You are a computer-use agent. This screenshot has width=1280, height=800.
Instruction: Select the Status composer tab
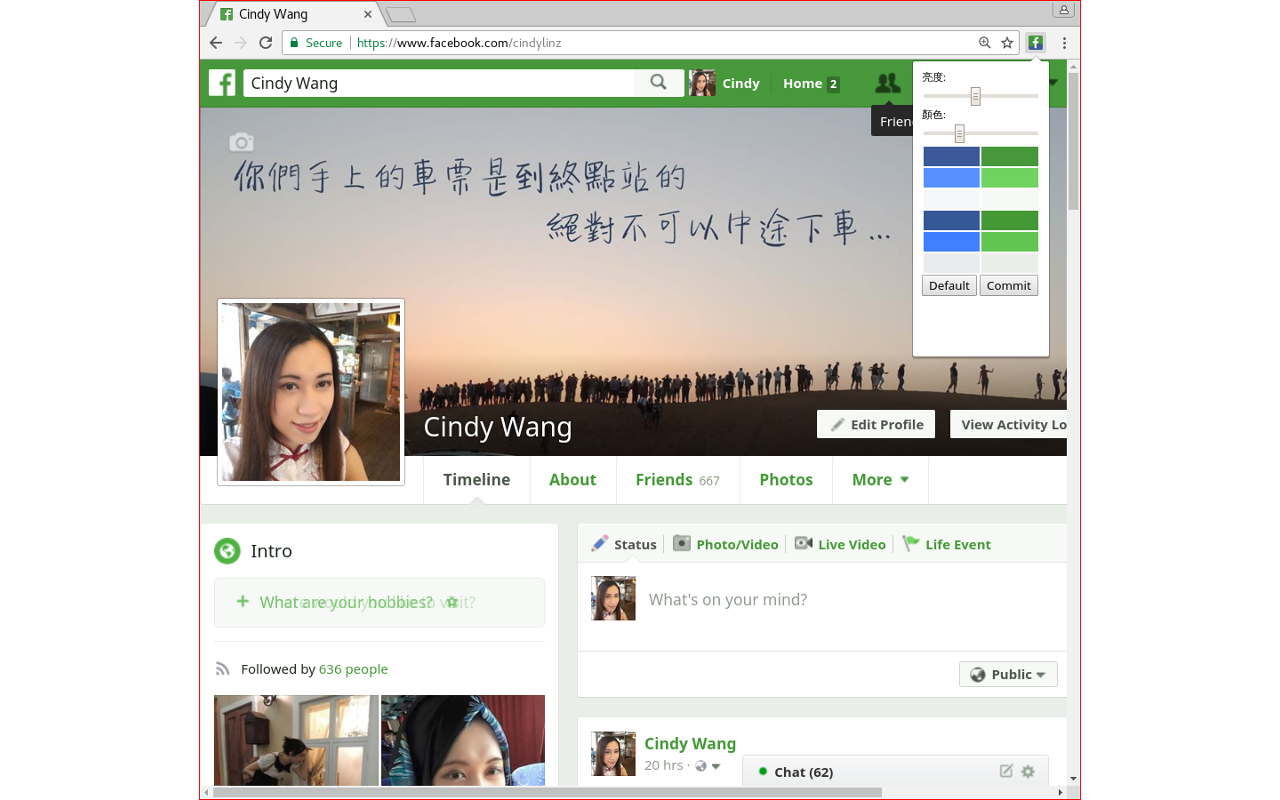click(x=624, y=544)
